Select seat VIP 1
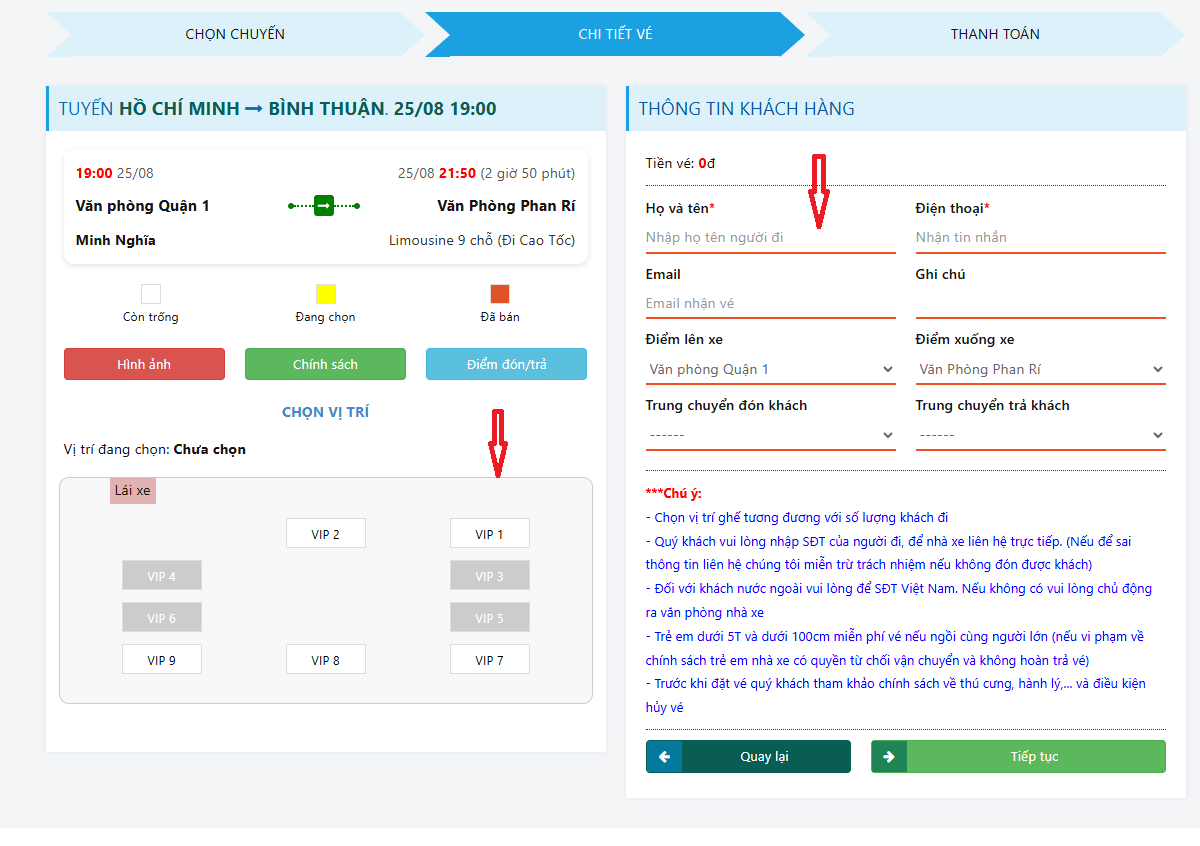The height and width of the screenshot is (846, 1200). coord(489,534)
